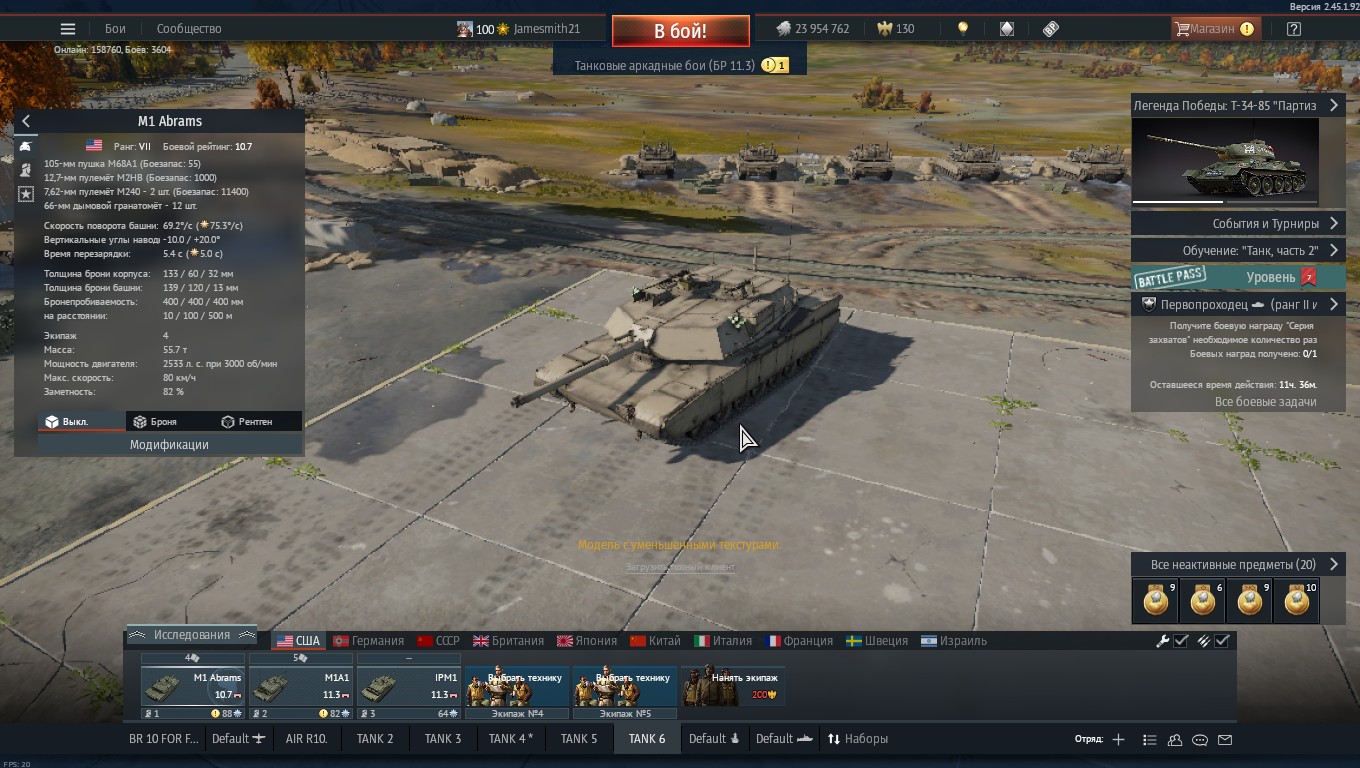Screen dimensions: 1360x768
Task: Open the friends contacts icon
Action: click(1175, 740)
